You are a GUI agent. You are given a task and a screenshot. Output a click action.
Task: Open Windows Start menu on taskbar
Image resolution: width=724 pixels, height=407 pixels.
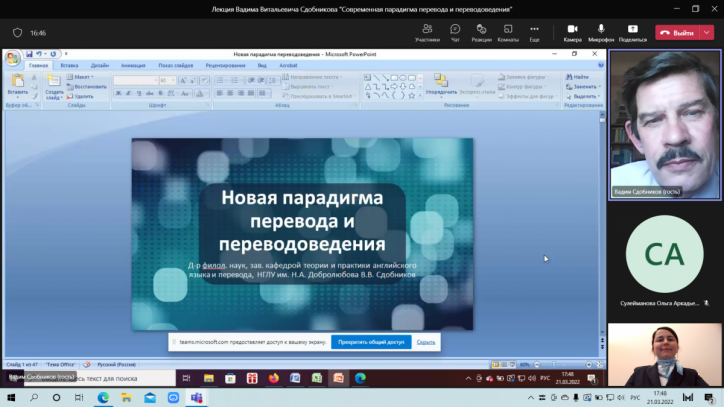pos(11,398)
